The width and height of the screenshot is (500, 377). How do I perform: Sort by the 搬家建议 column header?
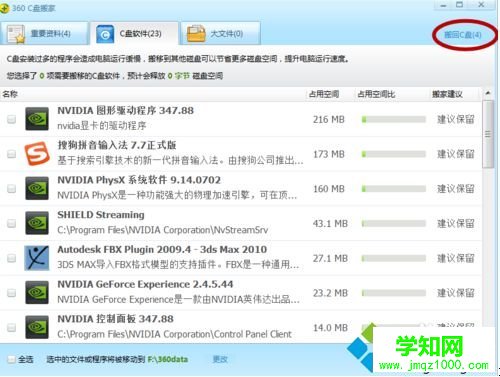[447, 94]
